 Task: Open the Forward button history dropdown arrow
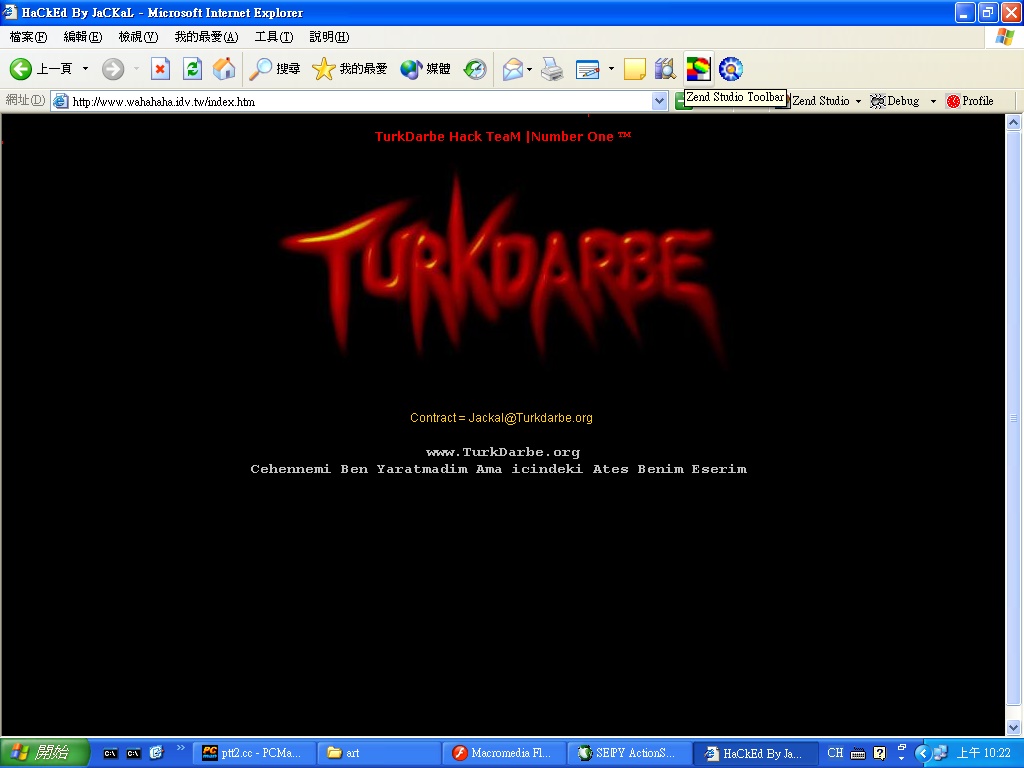(136, 69)
